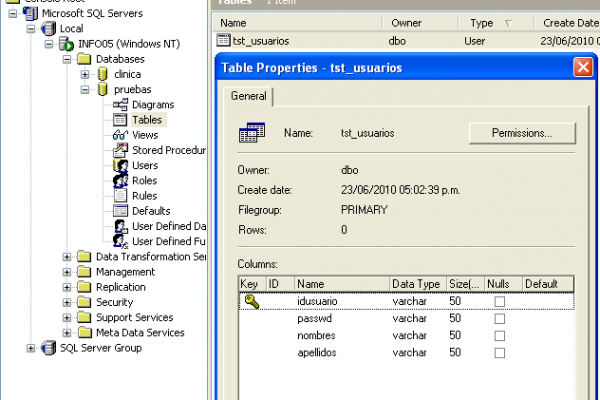Collapse the Microsoft SQL Servers node
600x400 pixels.
point(13,14)
